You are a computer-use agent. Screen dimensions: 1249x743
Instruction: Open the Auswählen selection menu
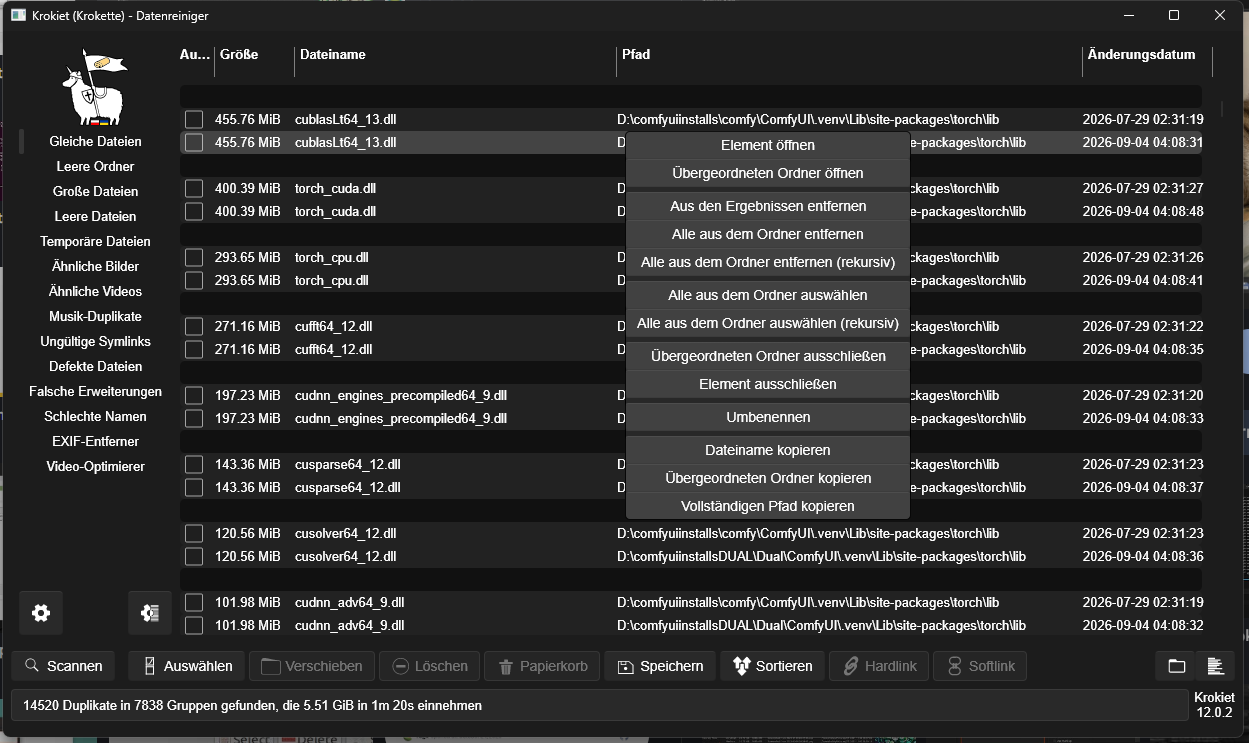[x=187, y=666]
